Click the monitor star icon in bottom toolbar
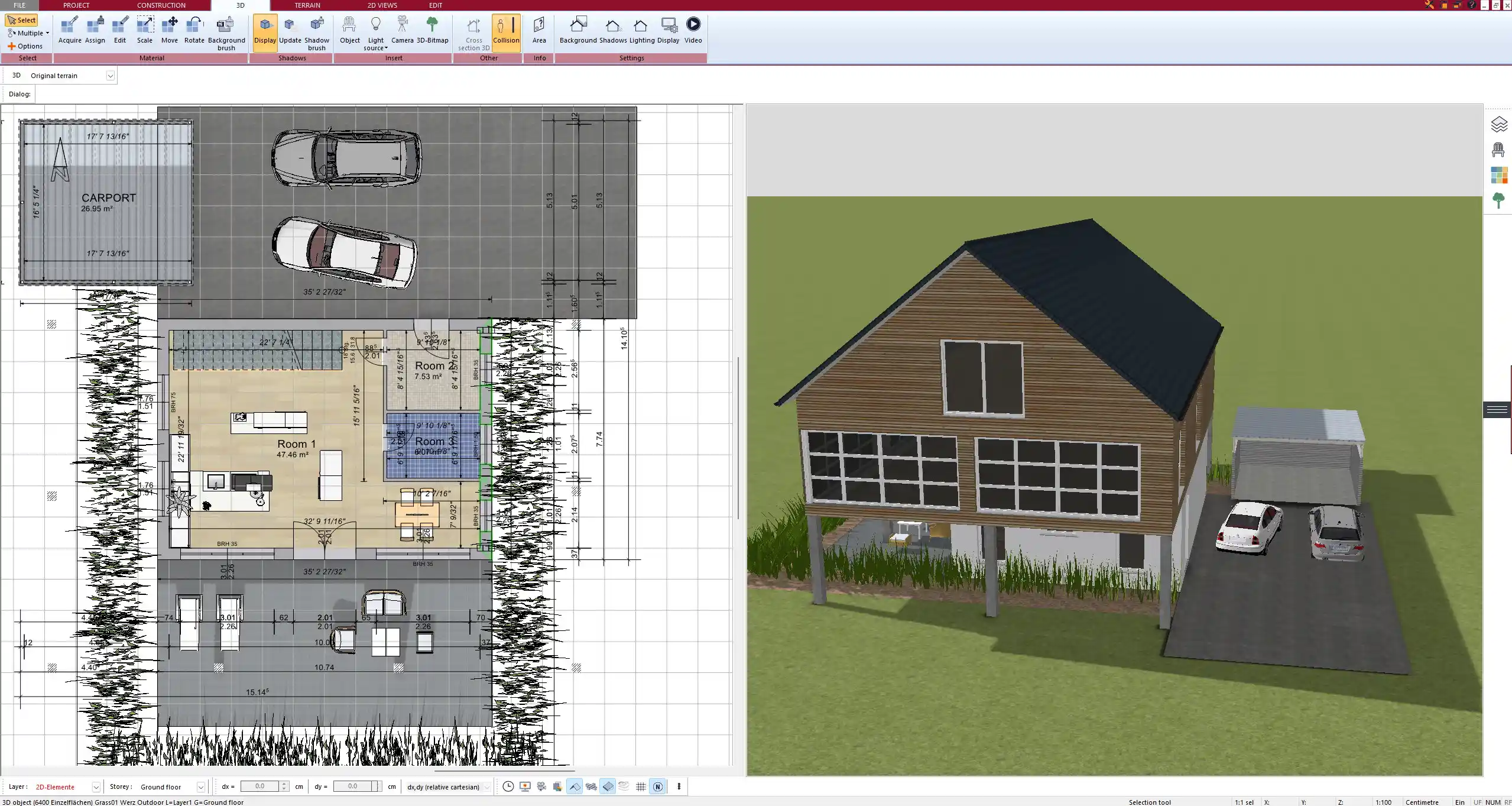Screen dimensions: 1512x806 525,786
